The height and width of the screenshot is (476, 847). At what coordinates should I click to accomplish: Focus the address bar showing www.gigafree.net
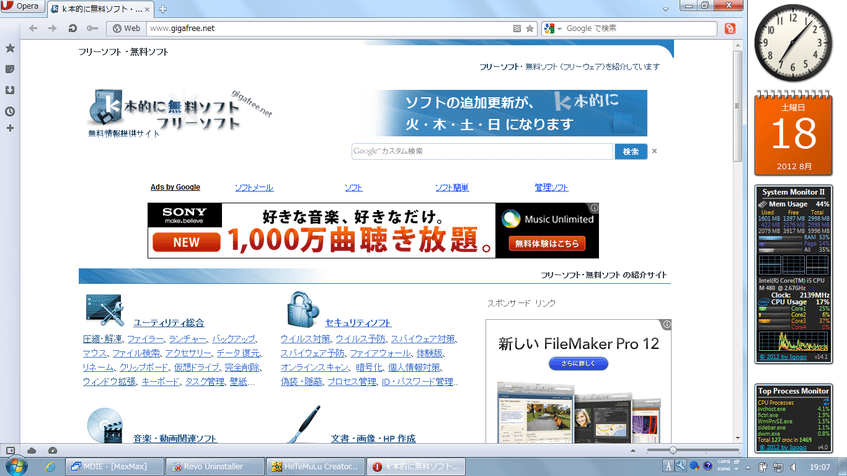pyautogui.click(x=328, y=28)
